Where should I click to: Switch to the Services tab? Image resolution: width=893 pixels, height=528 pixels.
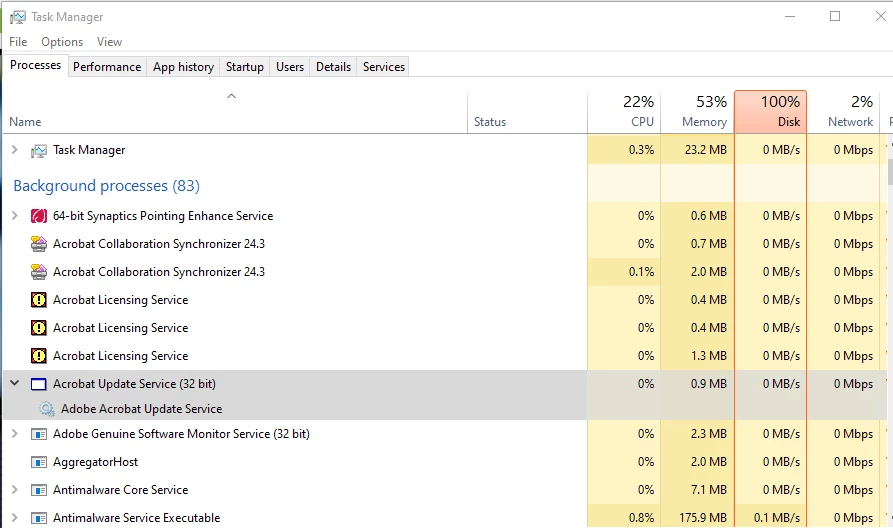(x=384, y=67)
